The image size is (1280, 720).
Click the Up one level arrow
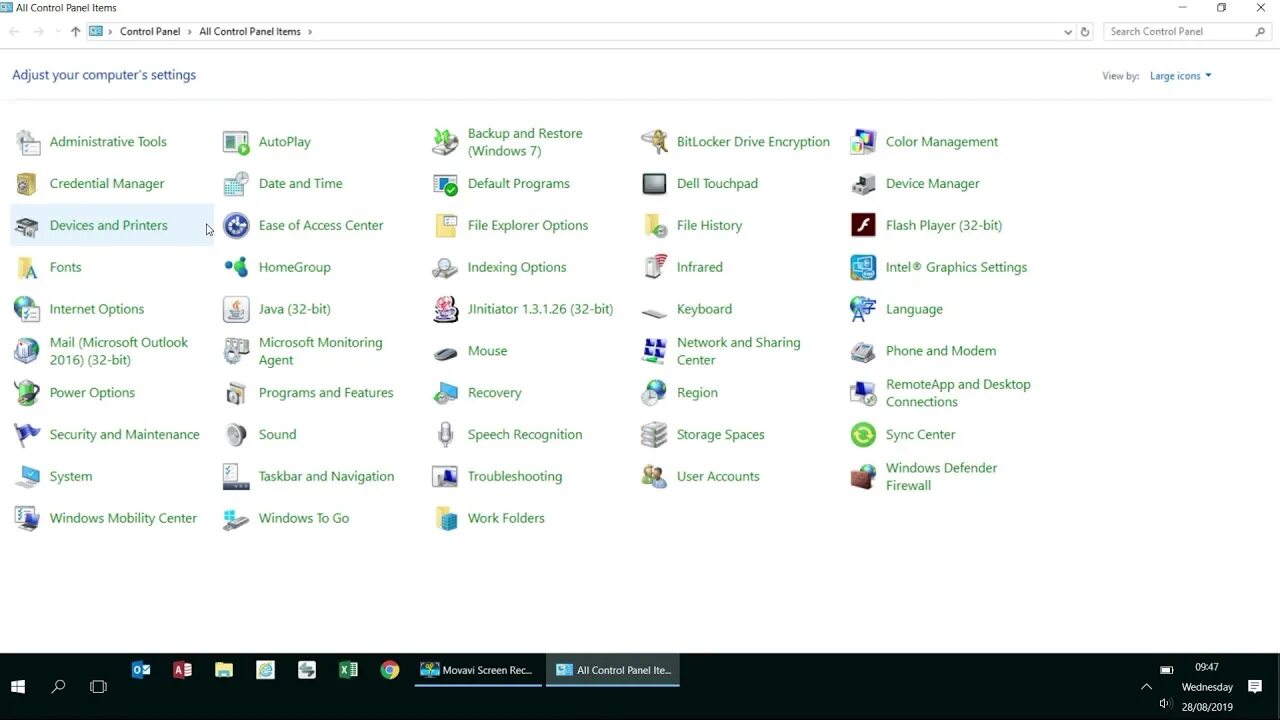point(75,32)
